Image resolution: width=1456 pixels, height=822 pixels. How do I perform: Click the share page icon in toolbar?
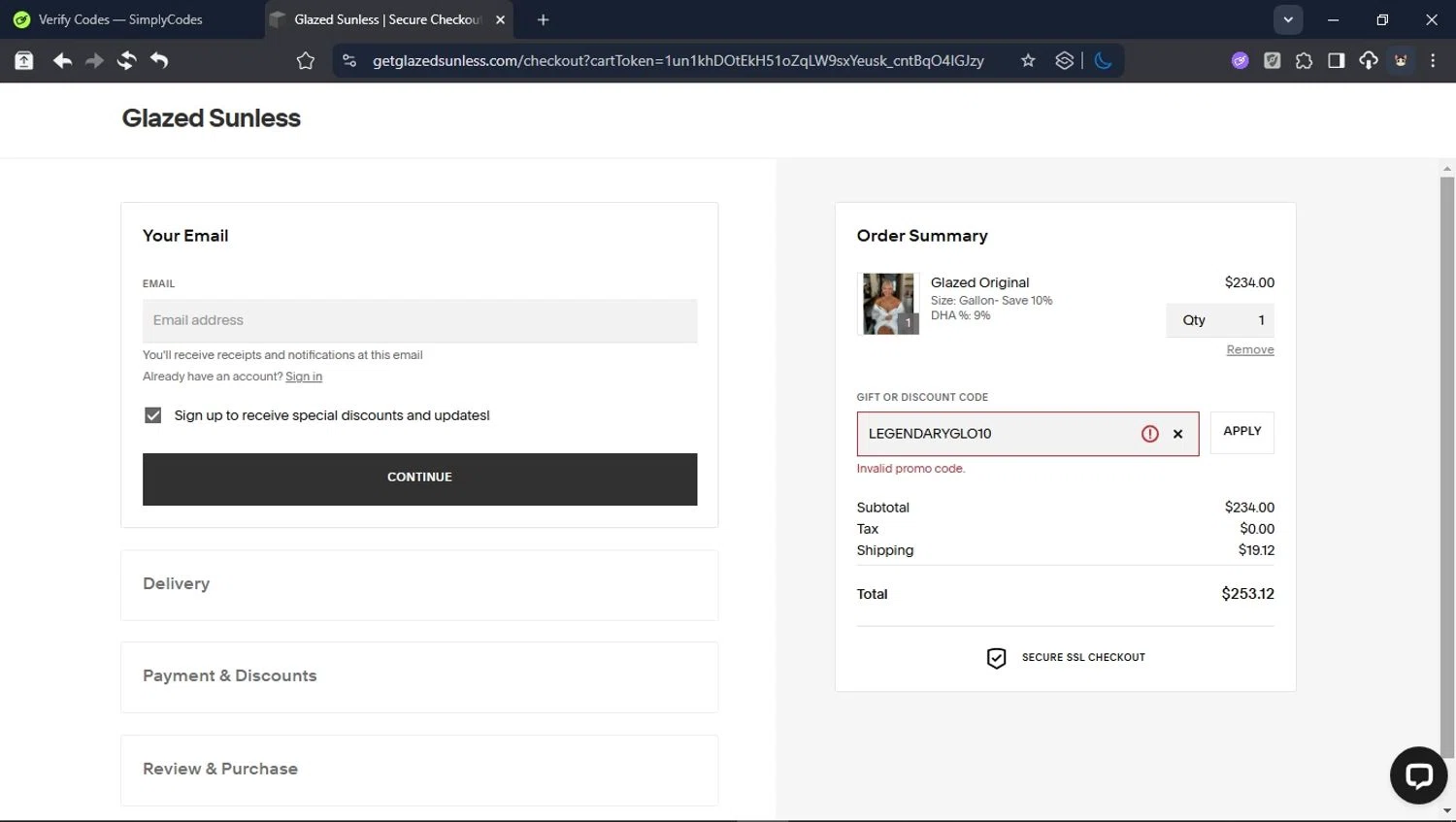click(24, 61)
